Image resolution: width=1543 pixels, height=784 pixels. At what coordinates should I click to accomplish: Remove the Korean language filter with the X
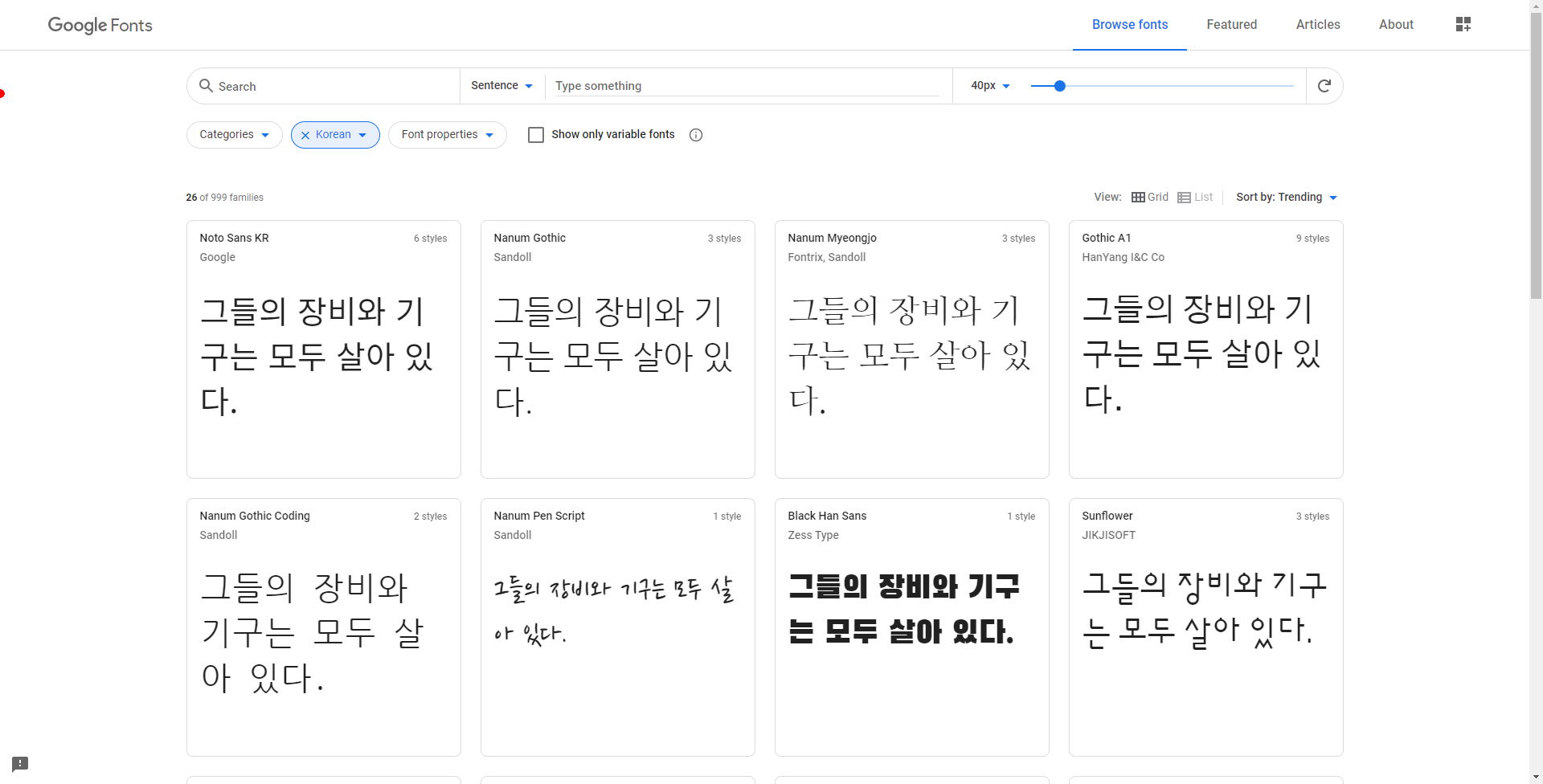tap(305, 135)
